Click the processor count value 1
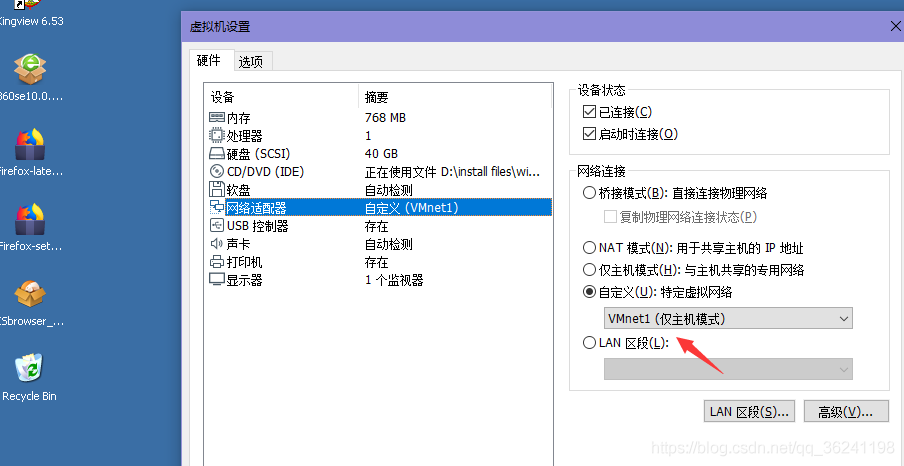 pyautogui.click(x=368, y=136)
